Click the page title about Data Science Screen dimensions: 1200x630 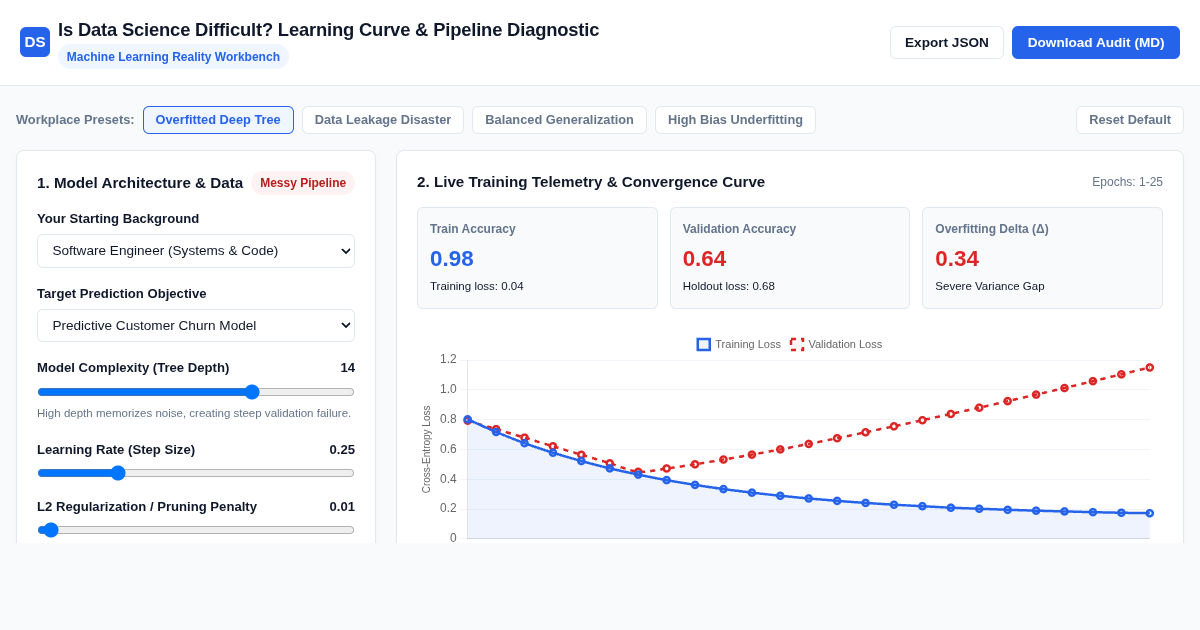coord(328,30)
